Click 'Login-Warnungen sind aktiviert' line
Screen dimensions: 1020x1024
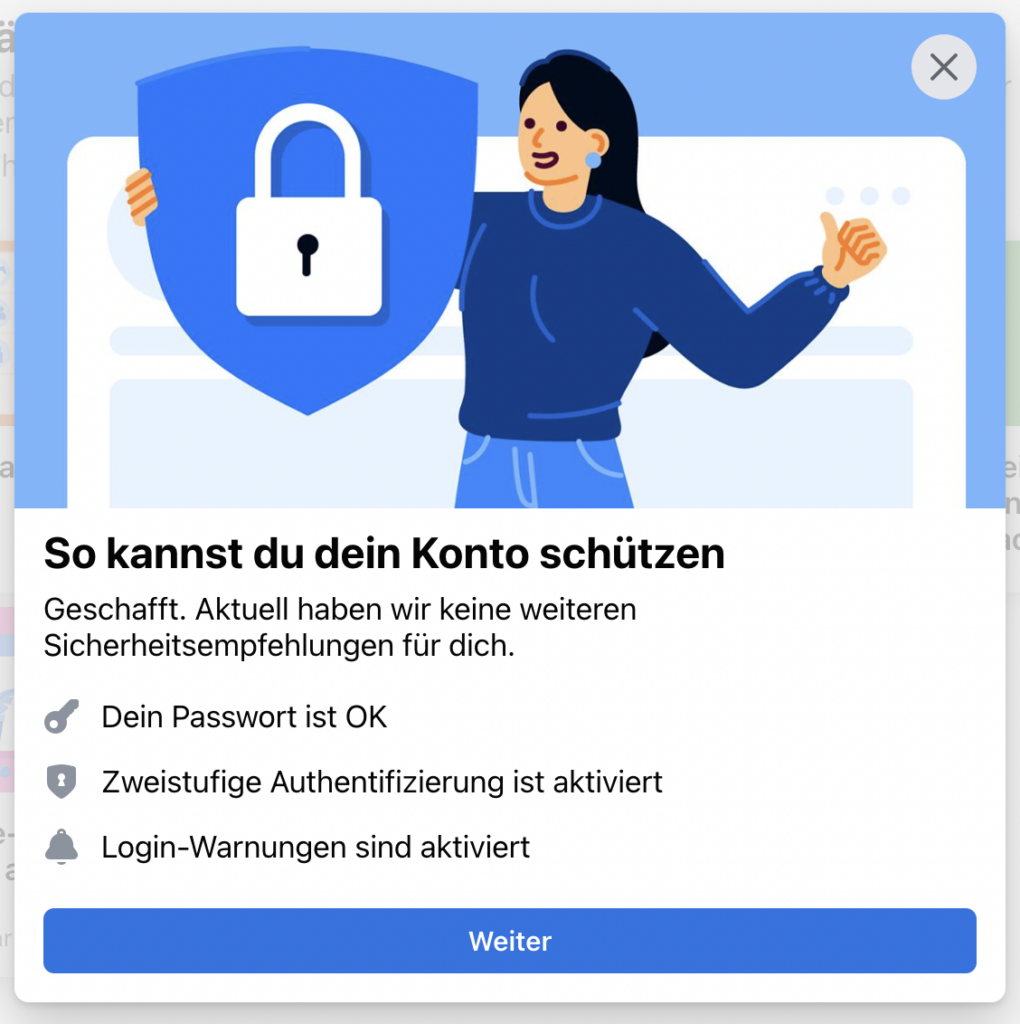tap(315, 847)
